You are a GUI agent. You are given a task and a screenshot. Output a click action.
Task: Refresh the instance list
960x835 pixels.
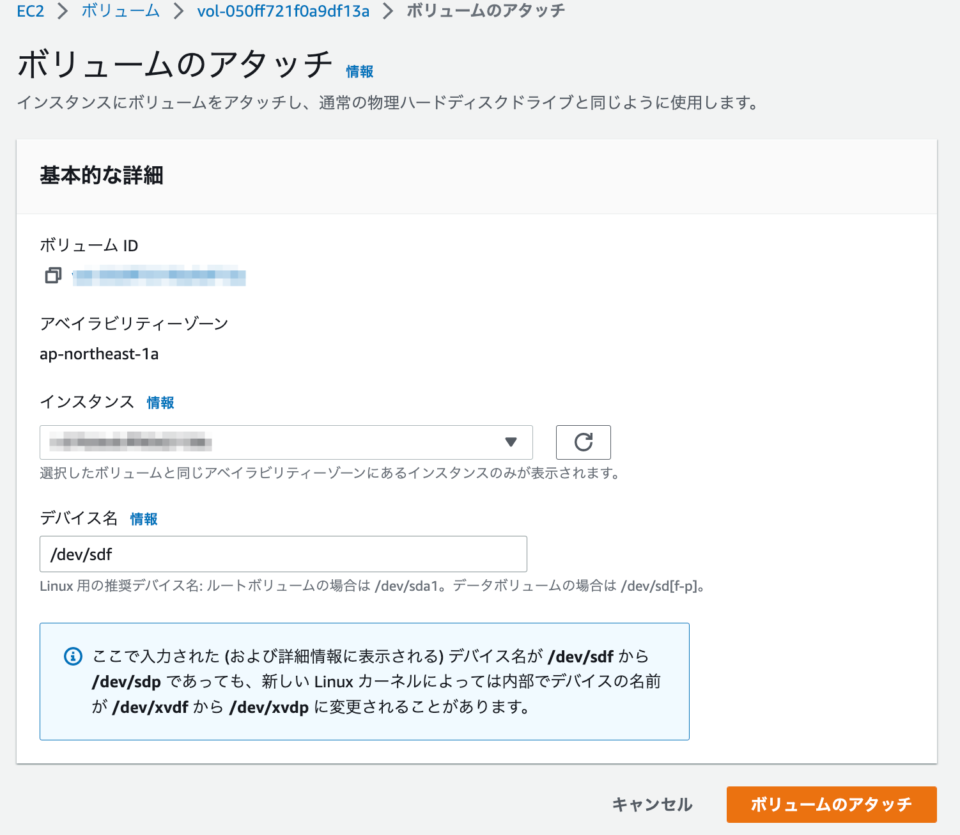[583, 442]
